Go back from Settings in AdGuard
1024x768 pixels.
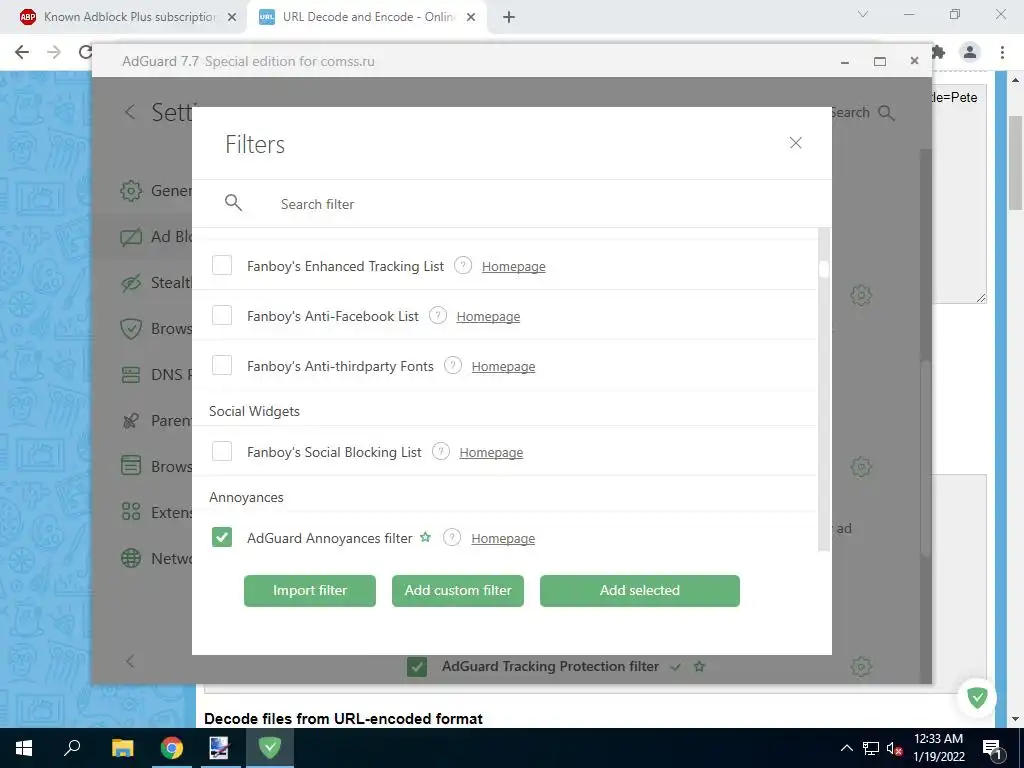pos(130,112)
